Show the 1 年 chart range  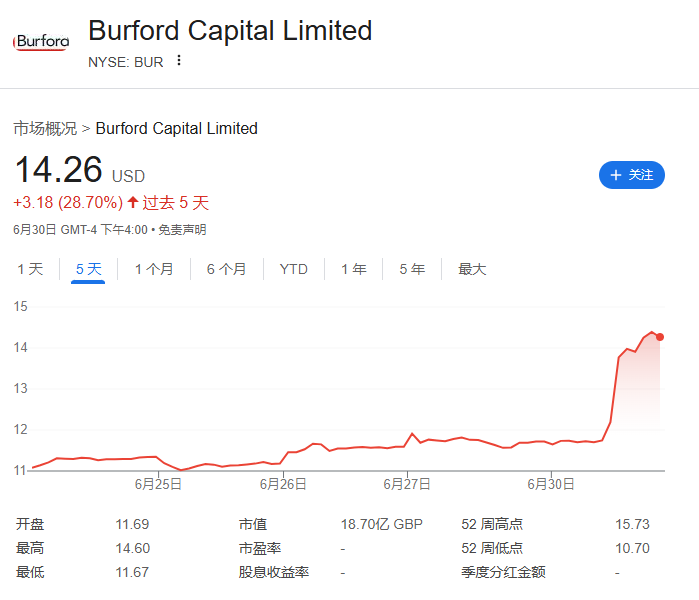click(x=353, y=269)
